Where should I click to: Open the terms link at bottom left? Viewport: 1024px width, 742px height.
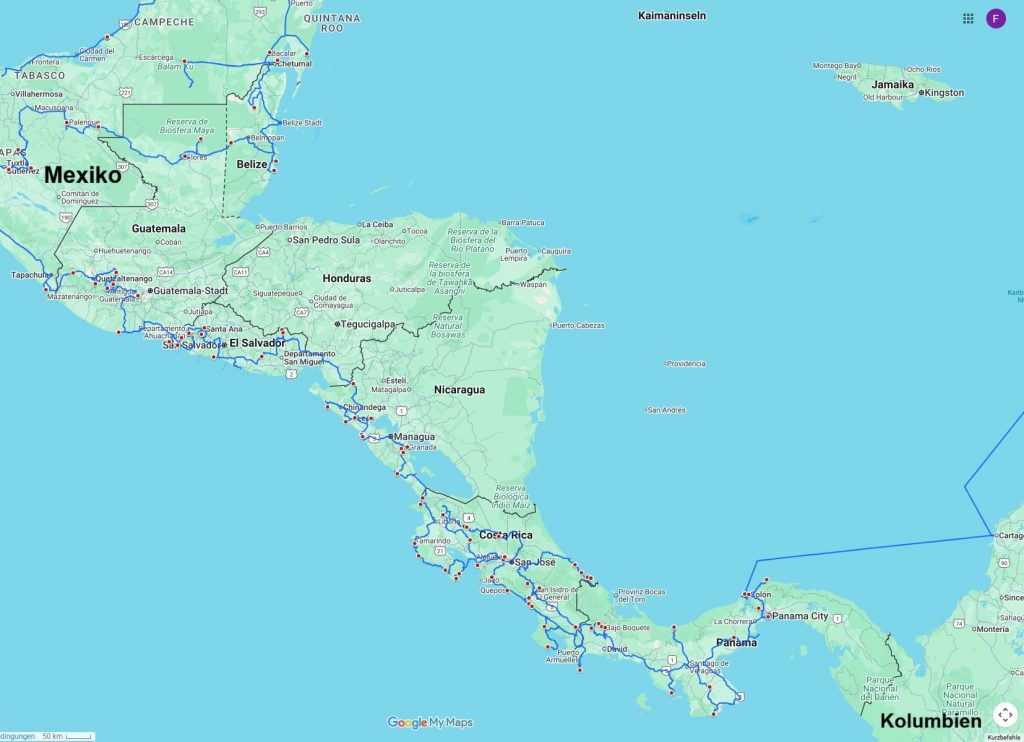click(x=17, y=736)
